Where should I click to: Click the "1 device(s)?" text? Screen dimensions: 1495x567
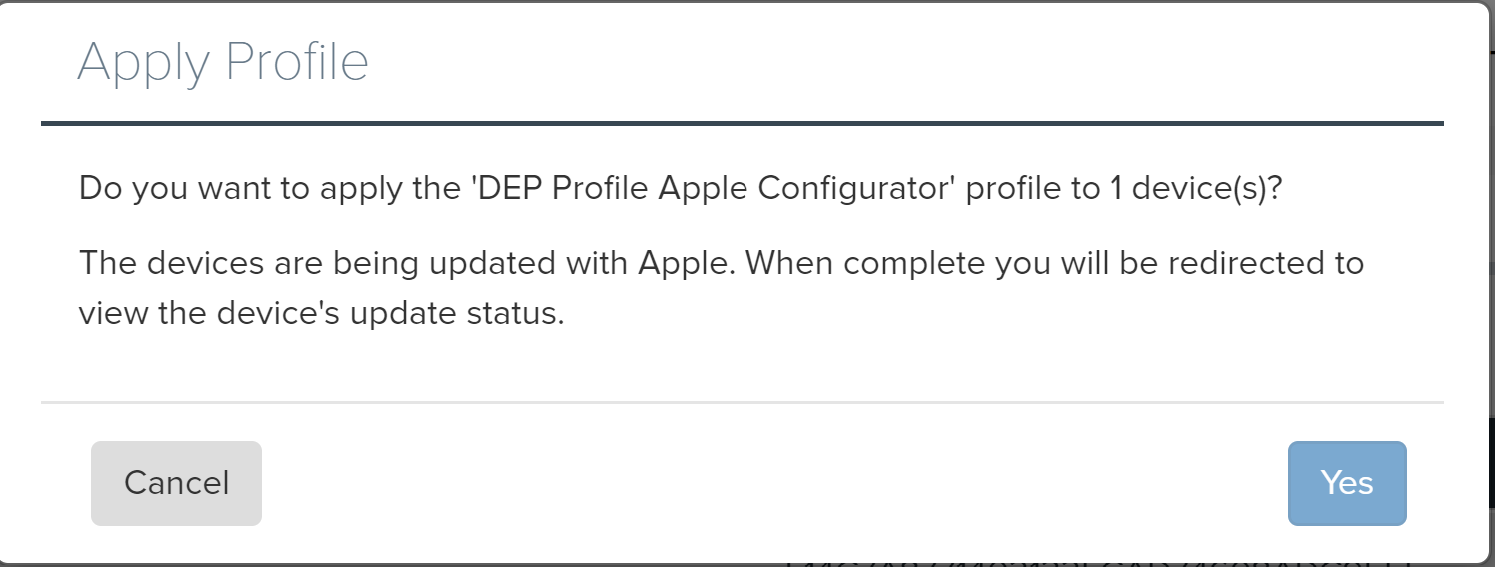[1195, 188]
